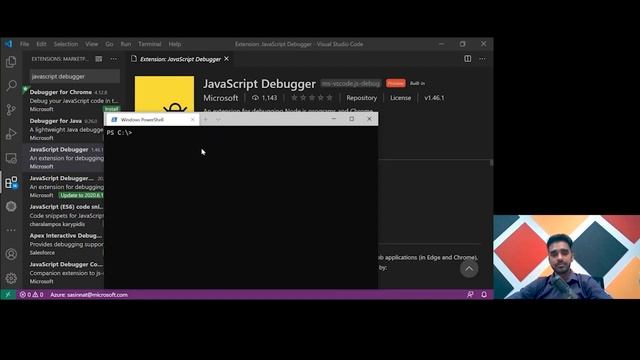The width and height of the screenshot is (640, 360).
Task: Open the Run menu
Action: coord(126,44)
